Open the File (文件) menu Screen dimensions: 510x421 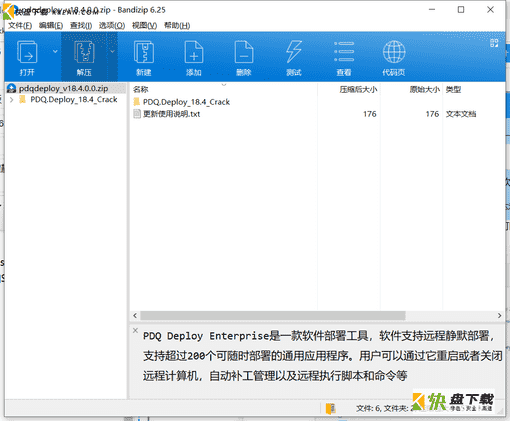(x=20, y=26)
